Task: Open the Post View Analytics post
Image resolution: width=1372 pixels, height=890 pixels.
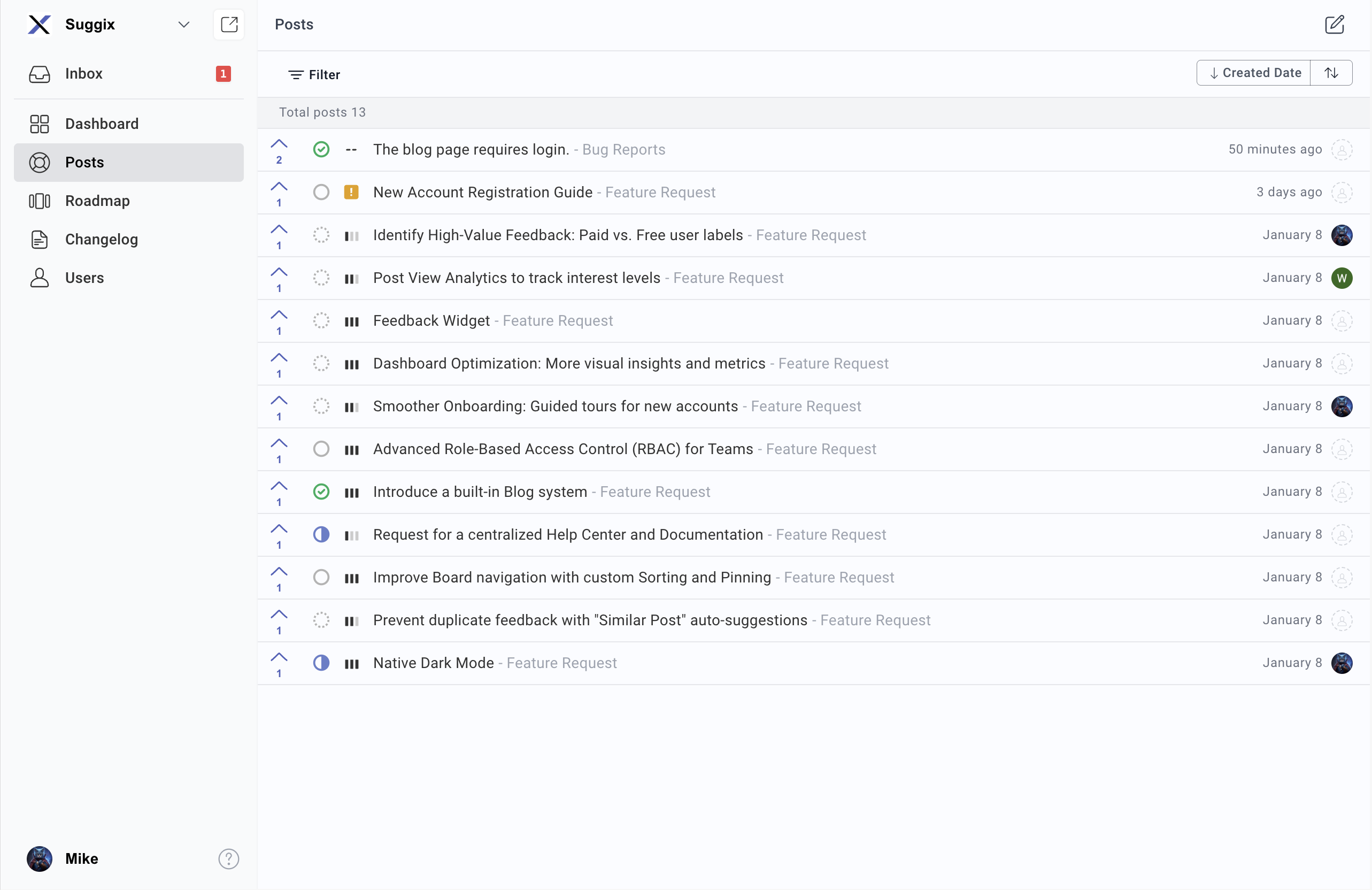Action: (x=516, y=278)
